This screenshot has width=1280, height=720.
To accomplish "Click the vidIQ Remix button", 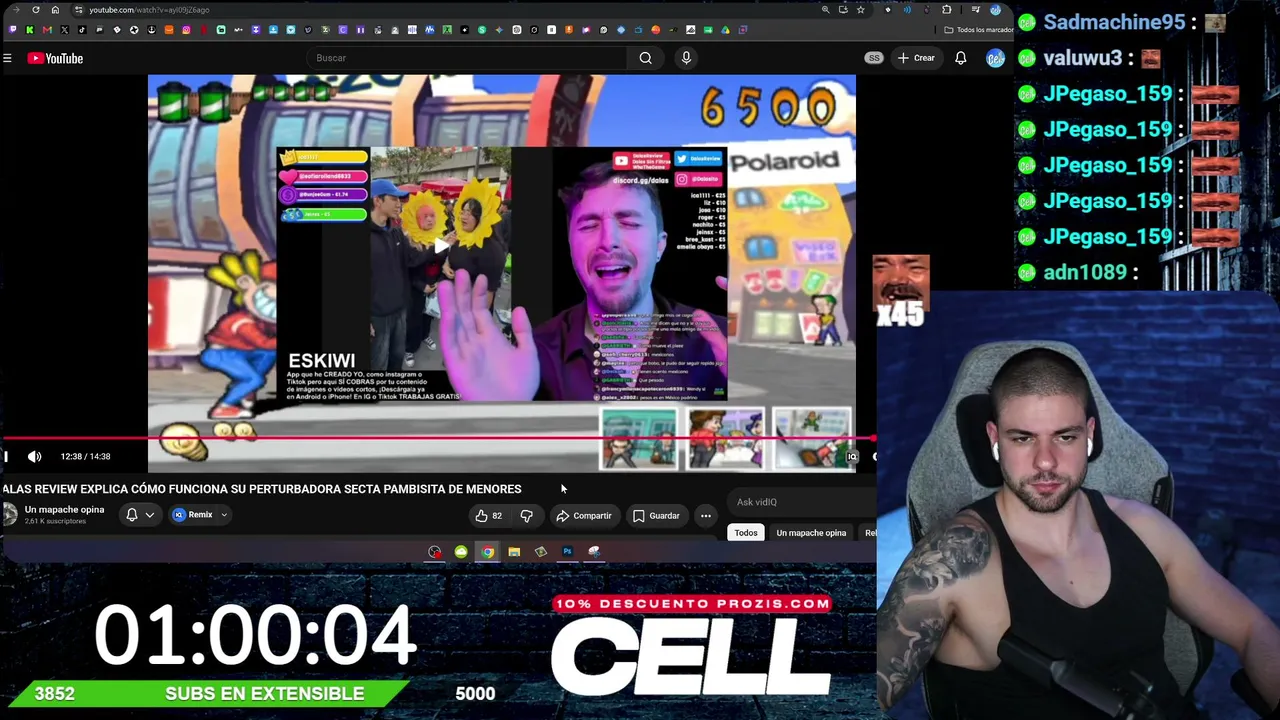I will pos(193,515).
